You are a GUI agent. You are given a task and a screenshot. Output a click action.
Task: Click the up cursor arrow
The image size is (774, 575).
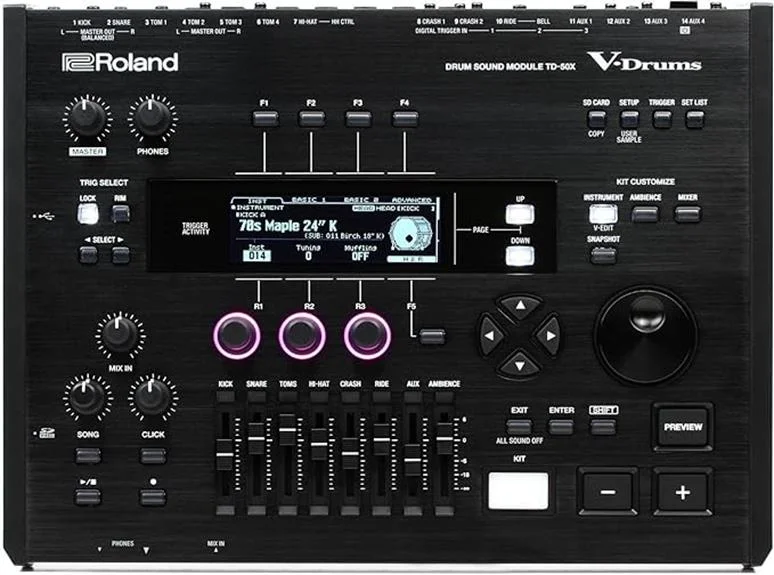520,306
